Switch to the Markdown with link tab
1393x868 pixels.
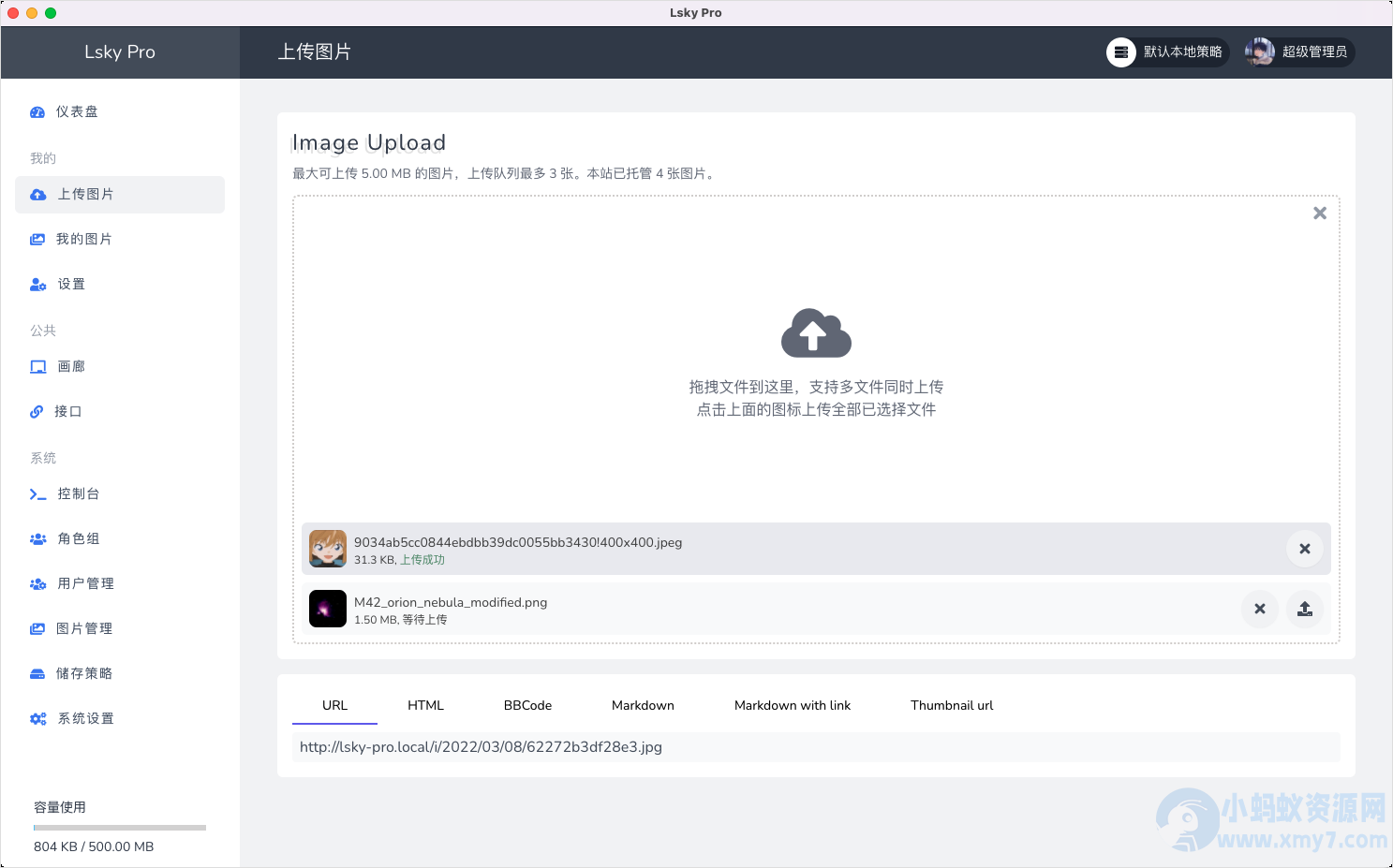tap(793, 706)
